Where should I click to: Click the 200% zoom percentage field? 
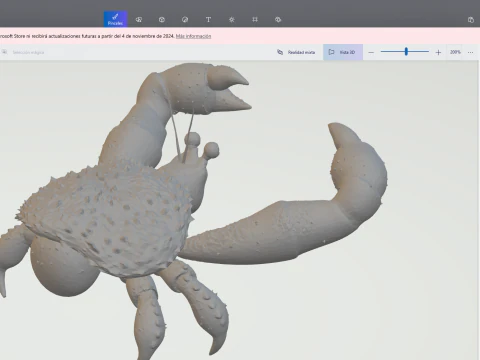[455, 52]
